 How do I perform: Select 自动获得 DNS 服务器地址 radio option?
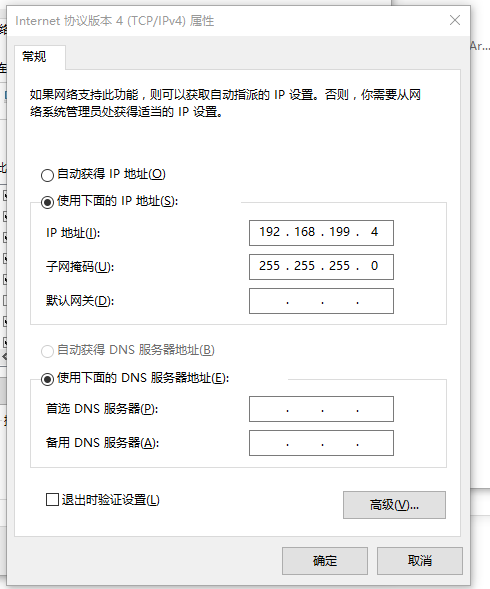[47, 351]
